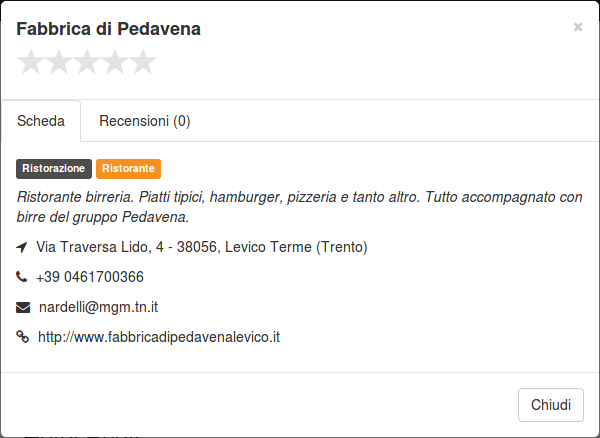600x438 pixels.
Task: Click the dark Ristorazione category badge
Action: coord(54,169)
